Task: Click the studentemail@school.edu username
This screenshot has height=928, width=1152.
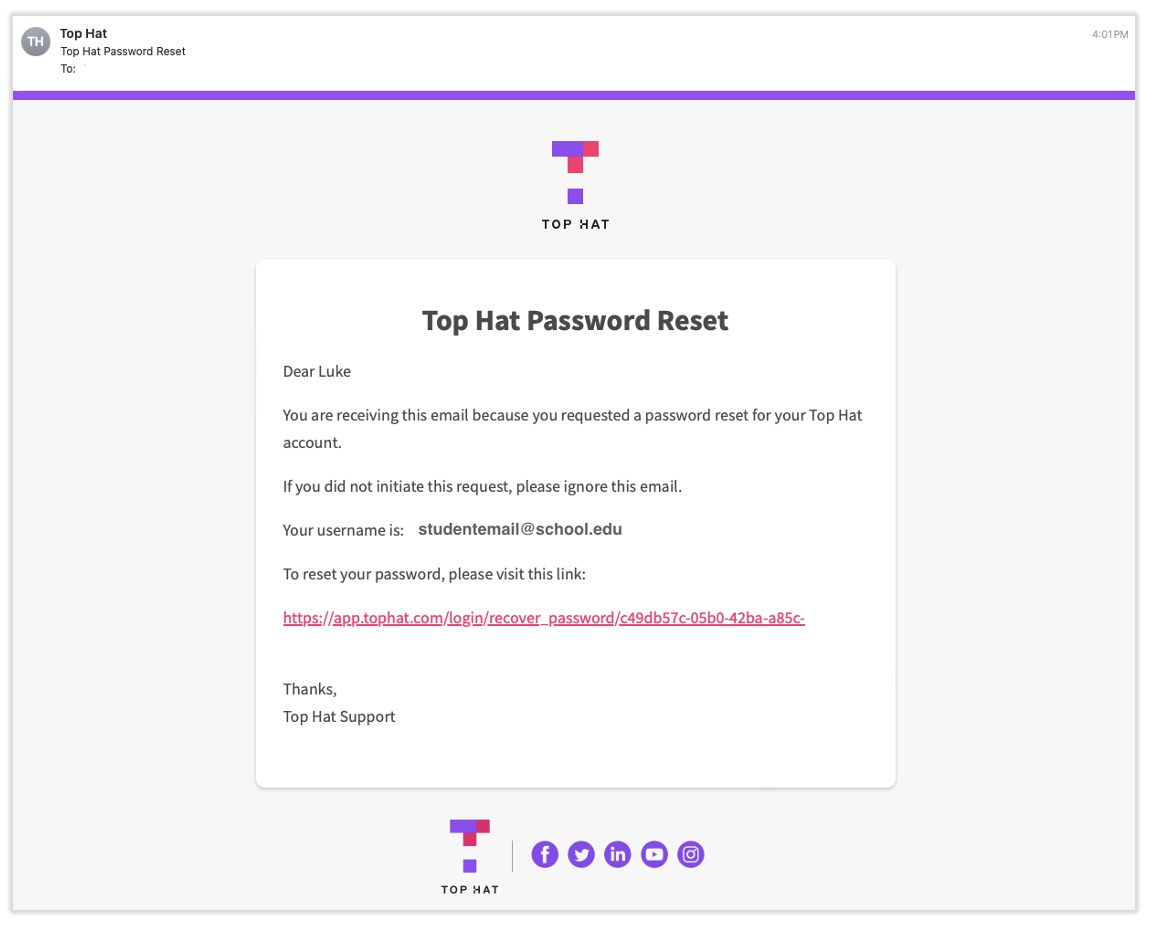Action: tap(520, 530)
